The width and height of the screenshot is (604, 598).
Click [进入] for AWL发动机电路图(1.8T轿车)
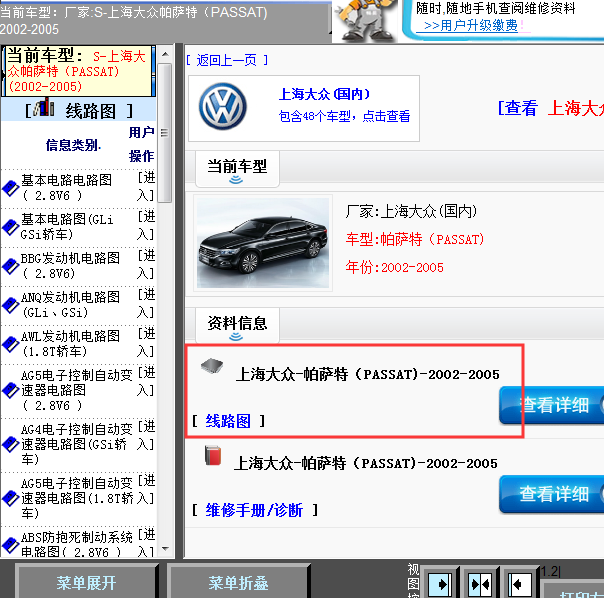[x=146, y=342]
